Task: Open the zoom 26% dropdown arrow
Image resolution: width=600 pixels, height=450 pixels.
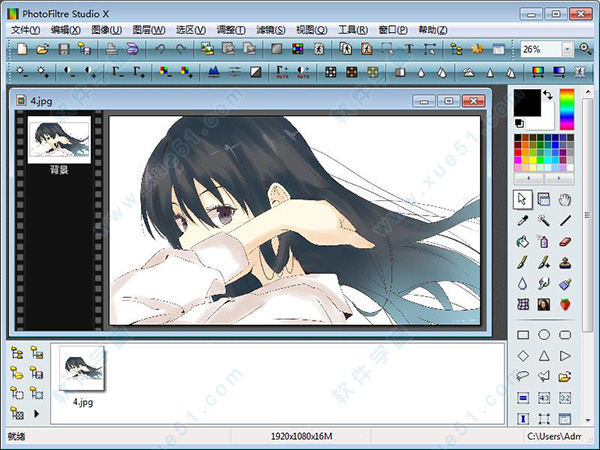Action: tap(567, 49)
